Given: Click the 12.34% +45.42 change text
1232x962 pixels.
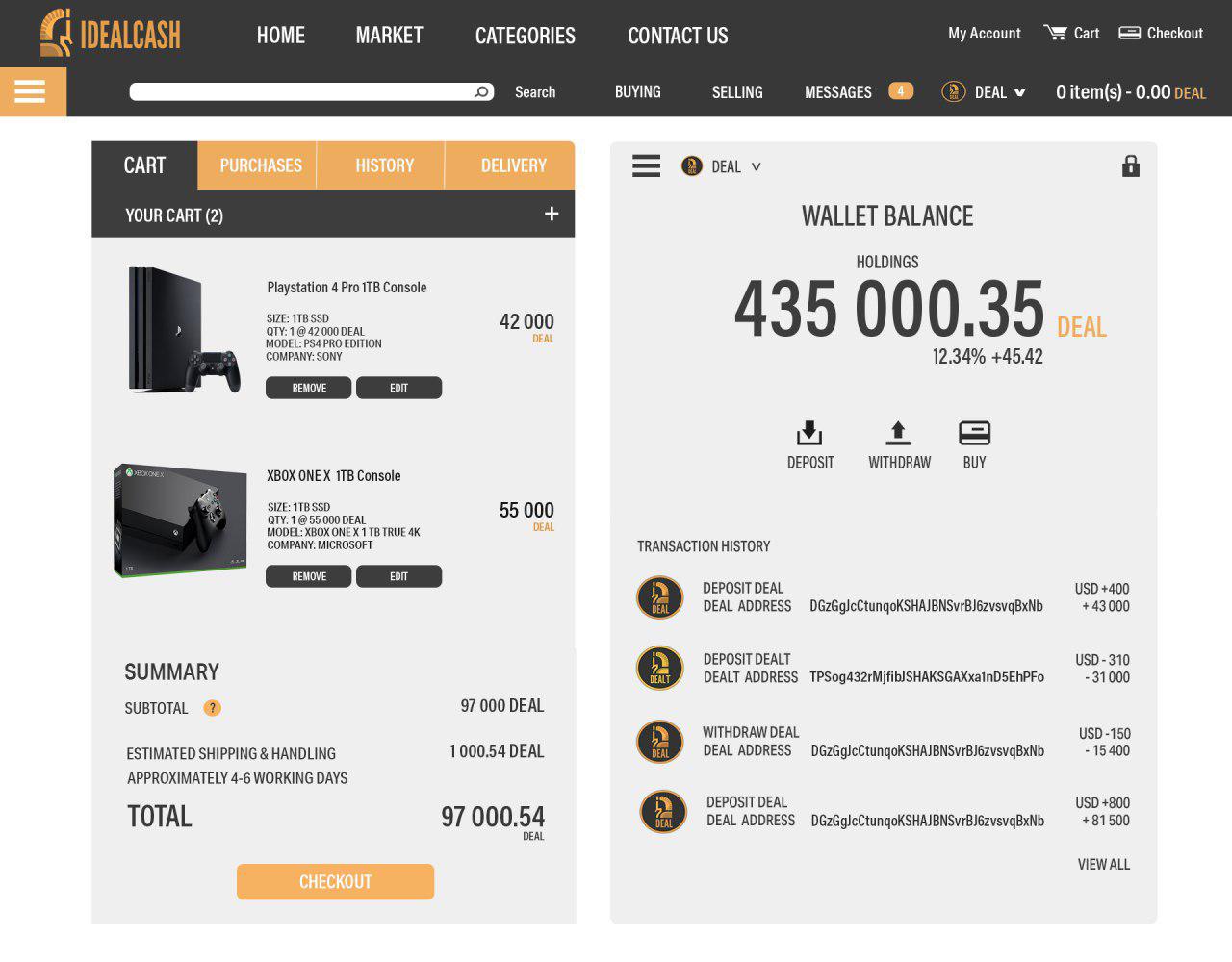Looking at the screenshot, I should 988,357.
